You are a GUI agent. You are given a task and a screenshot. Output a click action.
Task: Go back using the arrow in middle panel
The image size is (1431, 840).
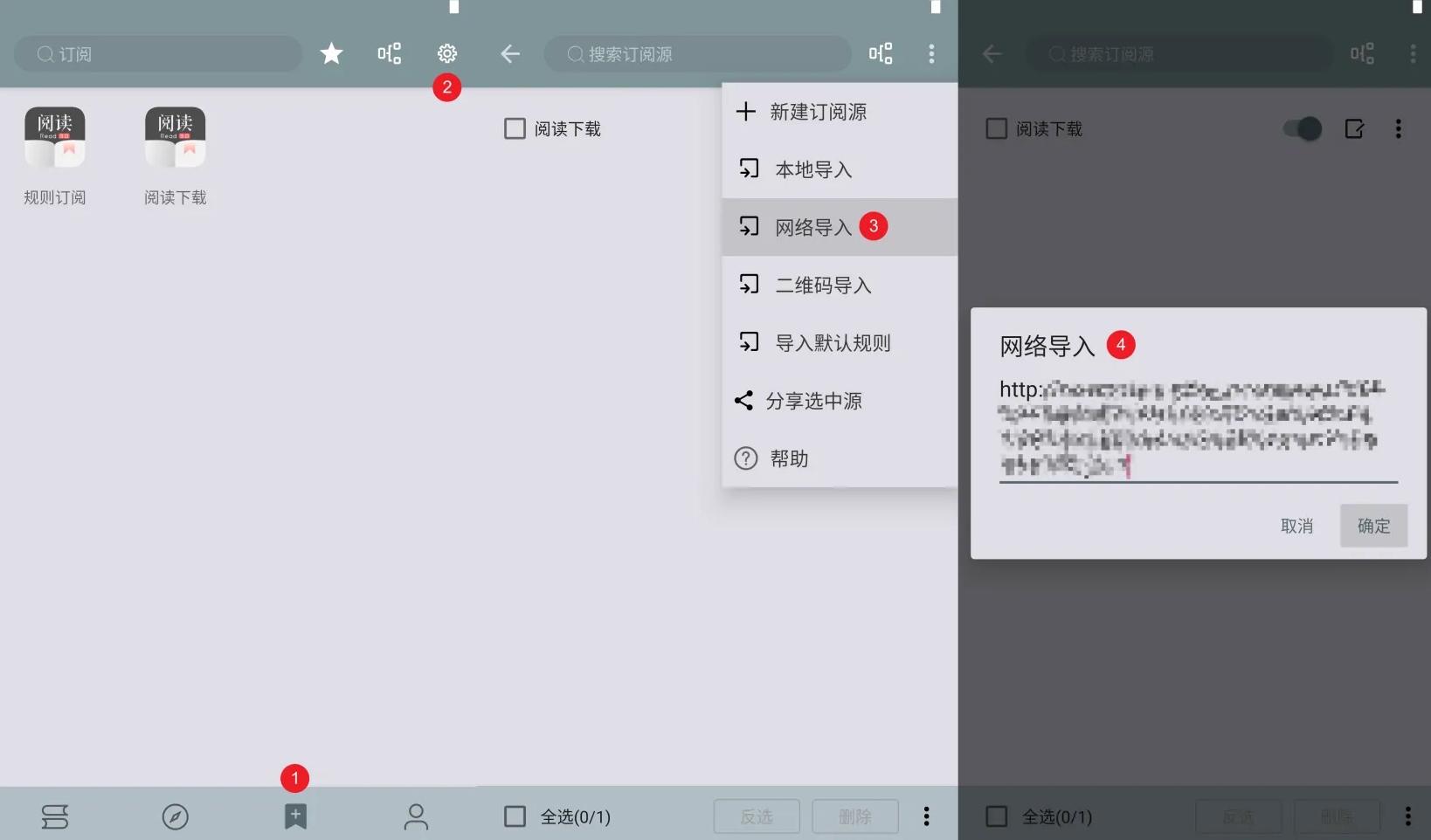pos(510,54)
